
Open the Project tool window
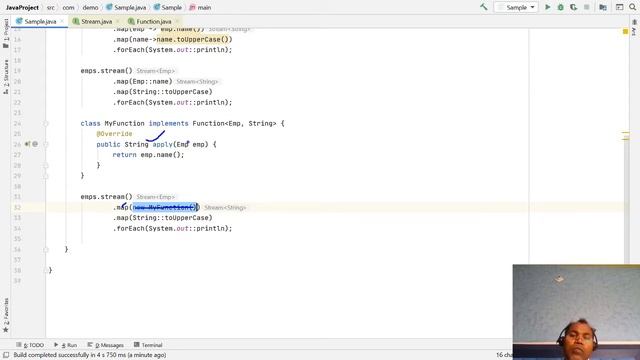tap(6, 33)
